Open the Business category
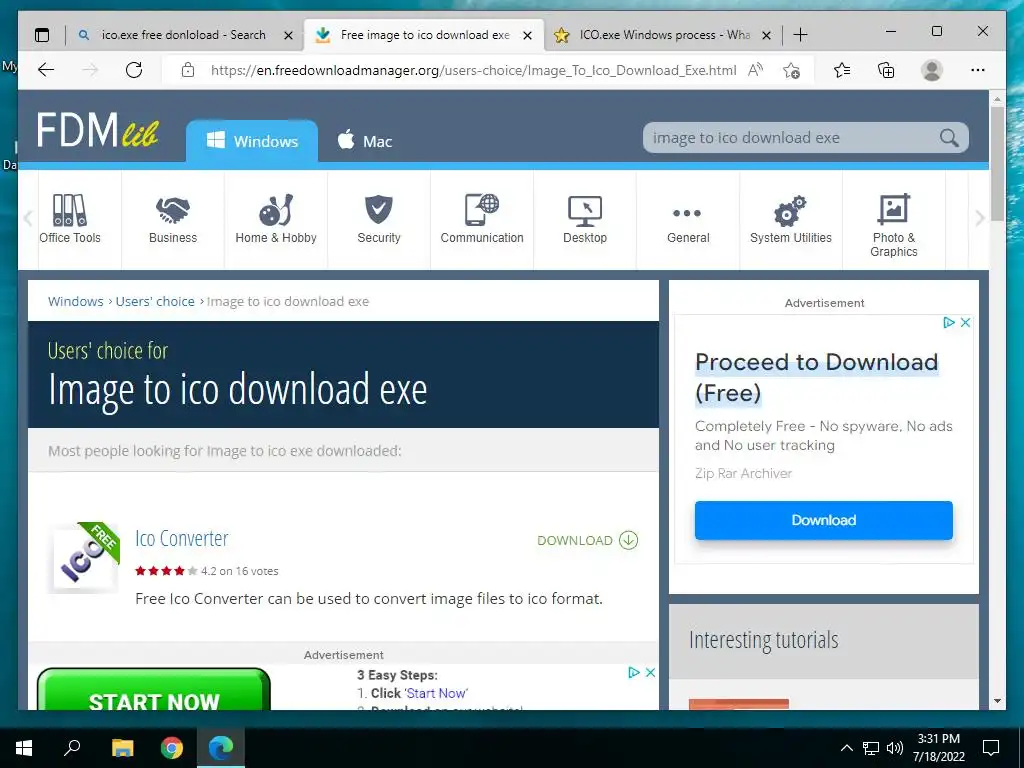Image resolution: width=1024 pixels, height=768 pixels. (x=172, y=219)
